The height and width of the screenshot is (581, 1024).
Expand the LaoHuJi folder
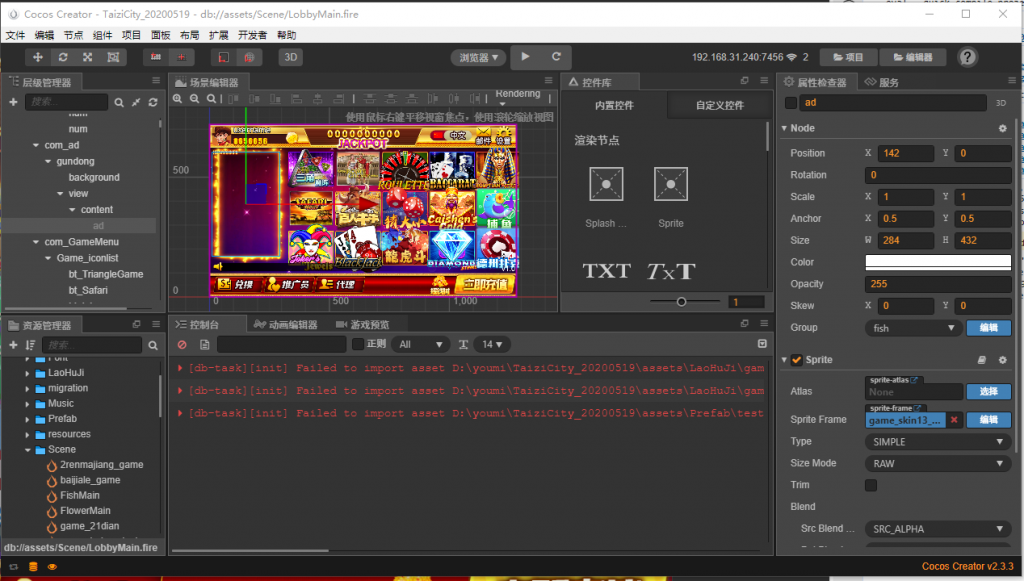coord(27,373)
